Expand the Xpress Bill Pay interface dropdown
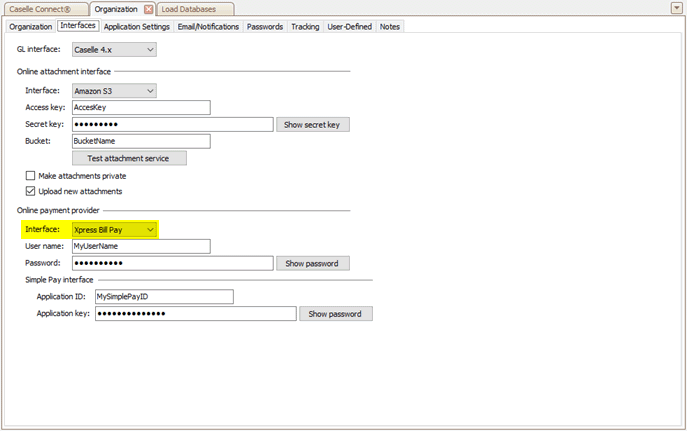Image resolution: width=687 pixels, height=431 pixels. 114,230
